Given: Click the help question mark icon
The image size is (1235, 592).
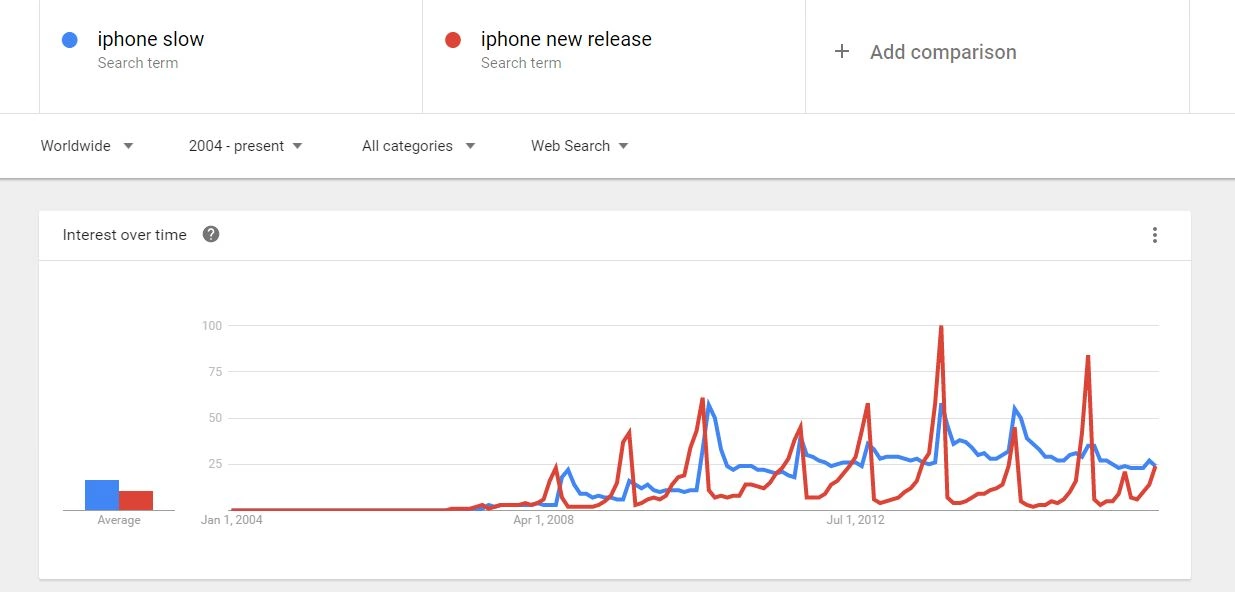Looking at the screenshot, I should click(x=211, y=234).
